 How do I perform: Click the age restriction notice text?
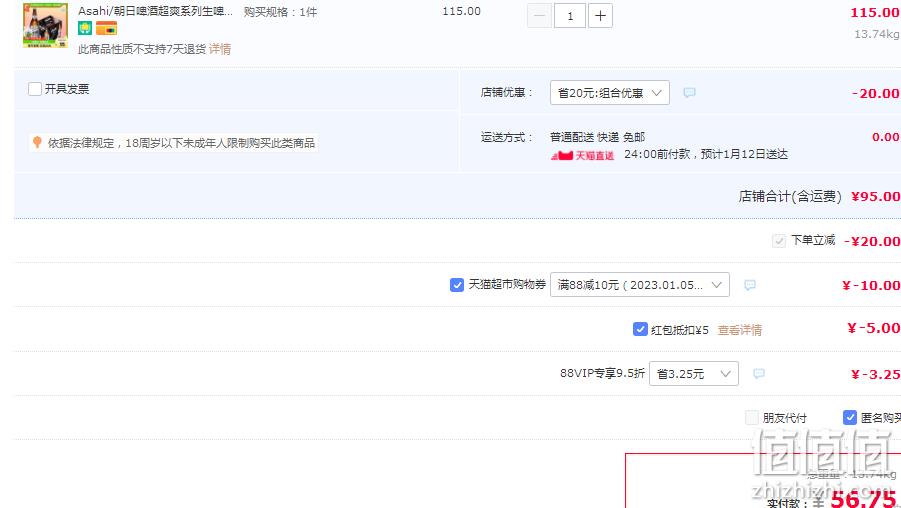coord(181,143)
